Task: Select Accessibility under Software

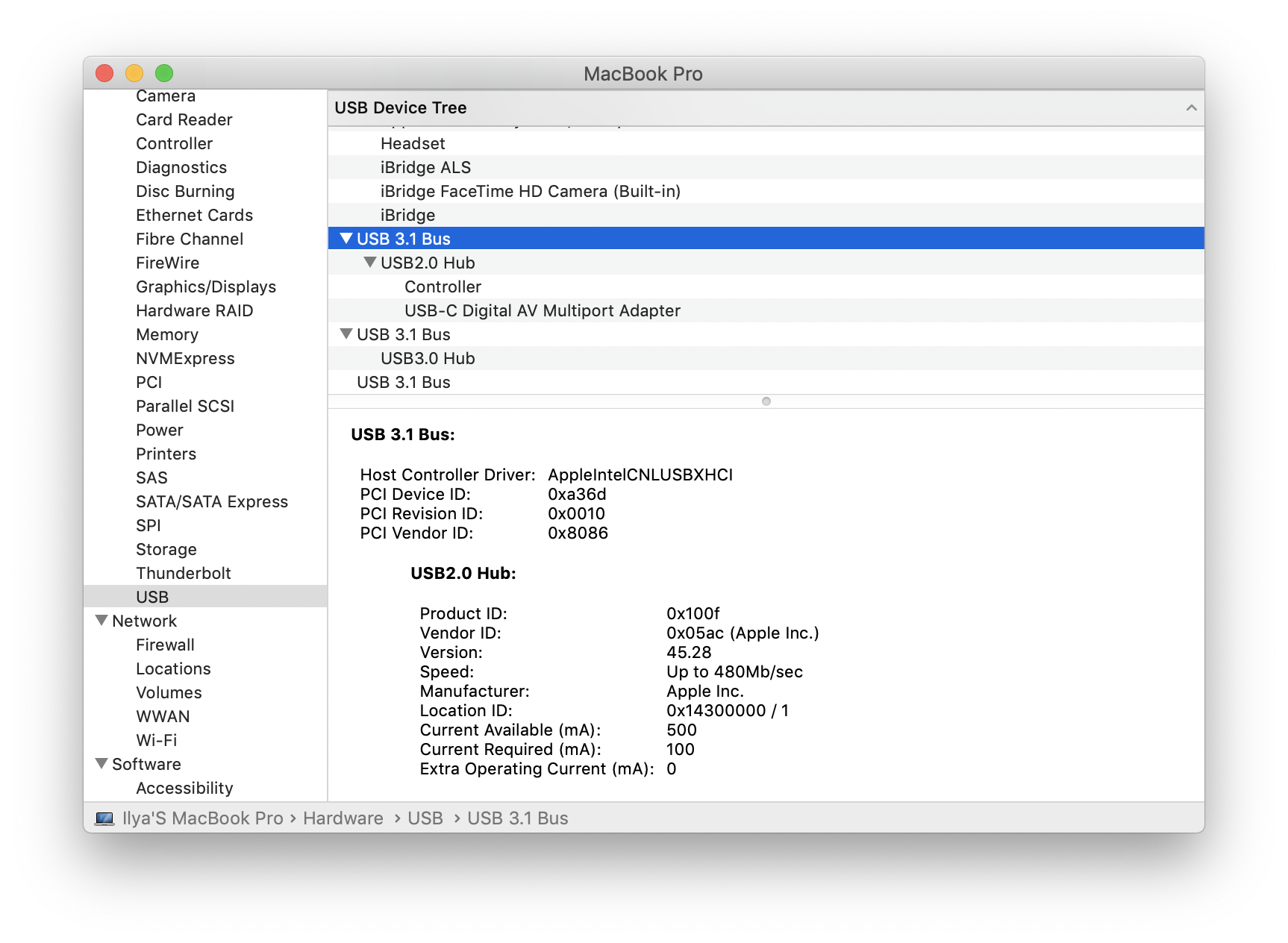Action: pos(184,788)
